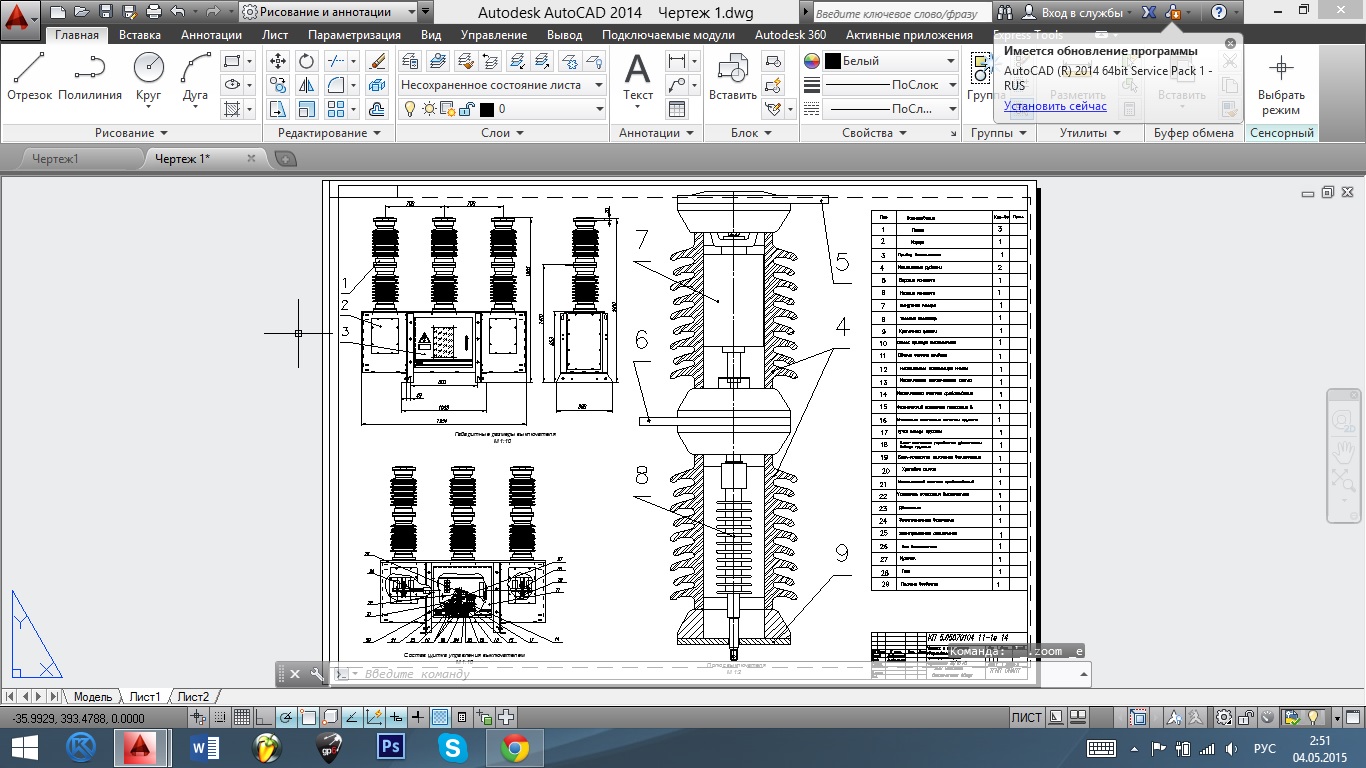Viewport: 1366px width, 768px height.
Task: Switch to the Вывод ribbon tab
Action: 565,34
